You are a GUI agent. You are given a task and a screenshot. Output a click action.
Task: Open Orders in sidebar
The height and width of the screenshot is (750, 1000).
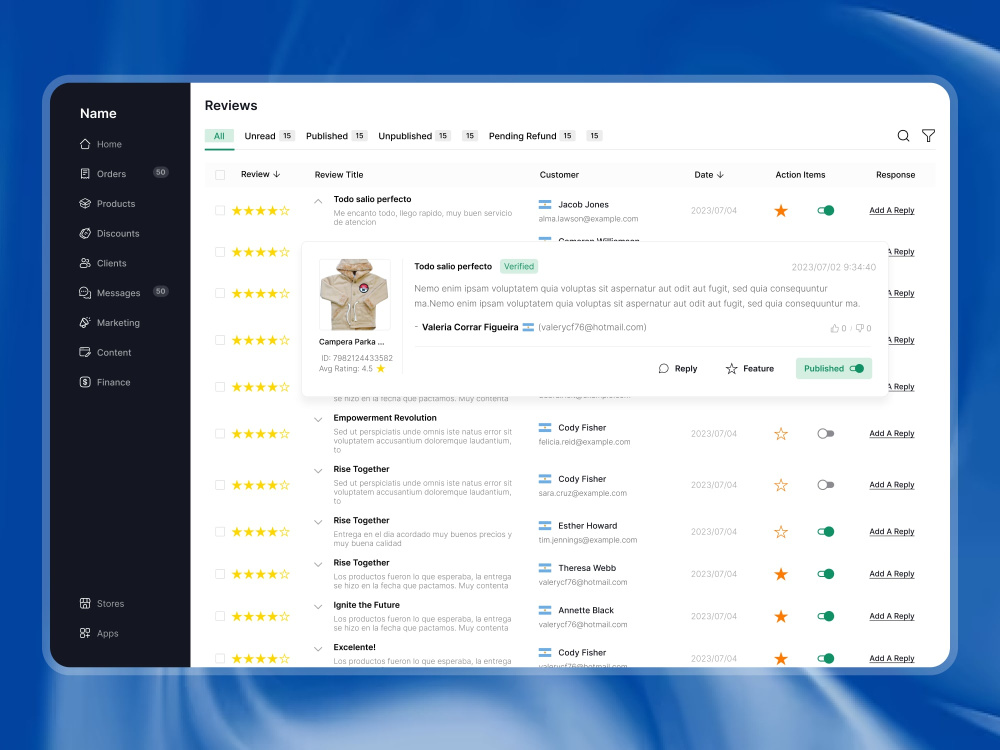[x=103, y=173]
